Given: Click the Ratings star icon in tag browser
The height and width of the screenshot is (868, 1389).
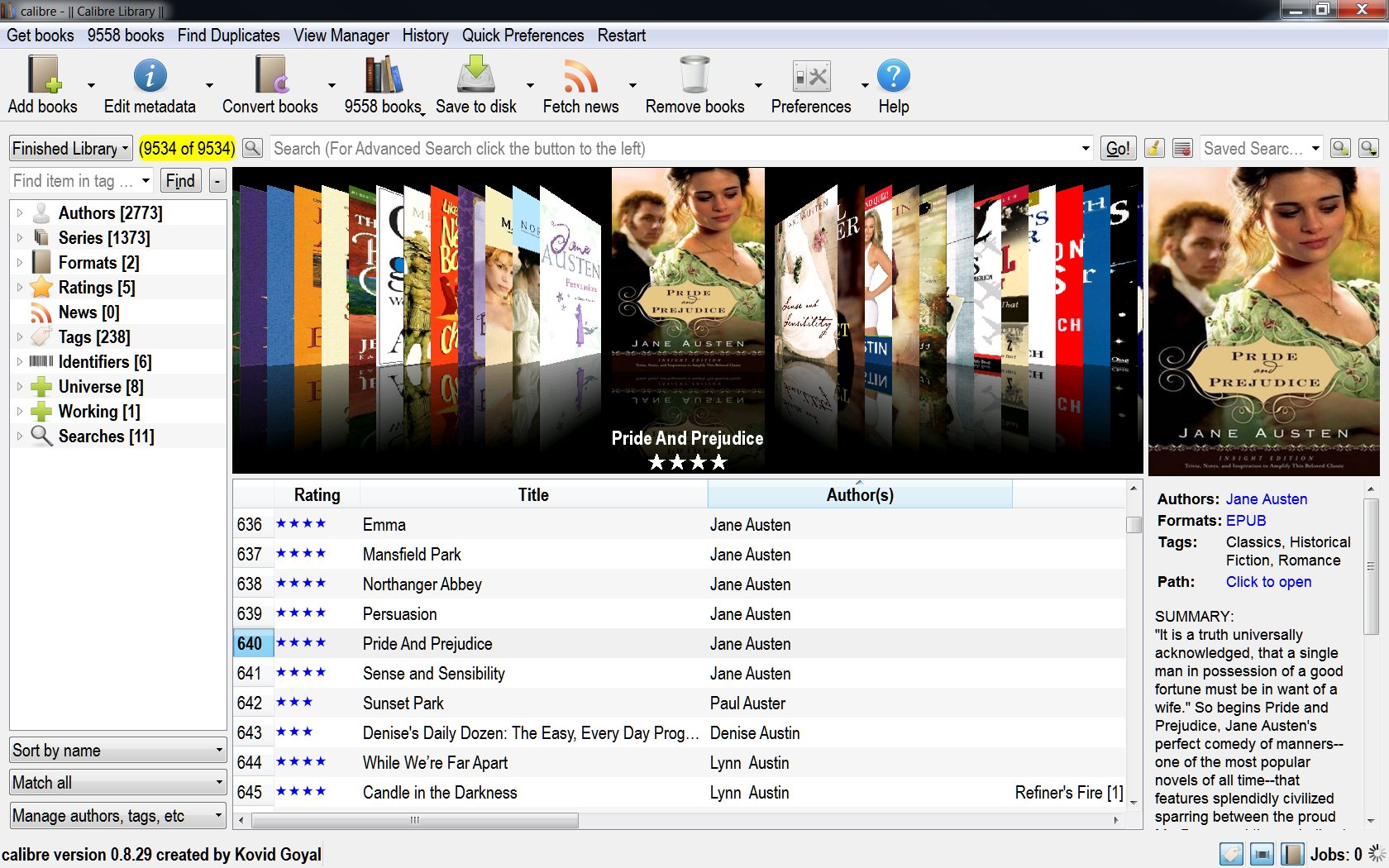Looking at the screenshot, I should pyautogui.click(x=41, y=287).
